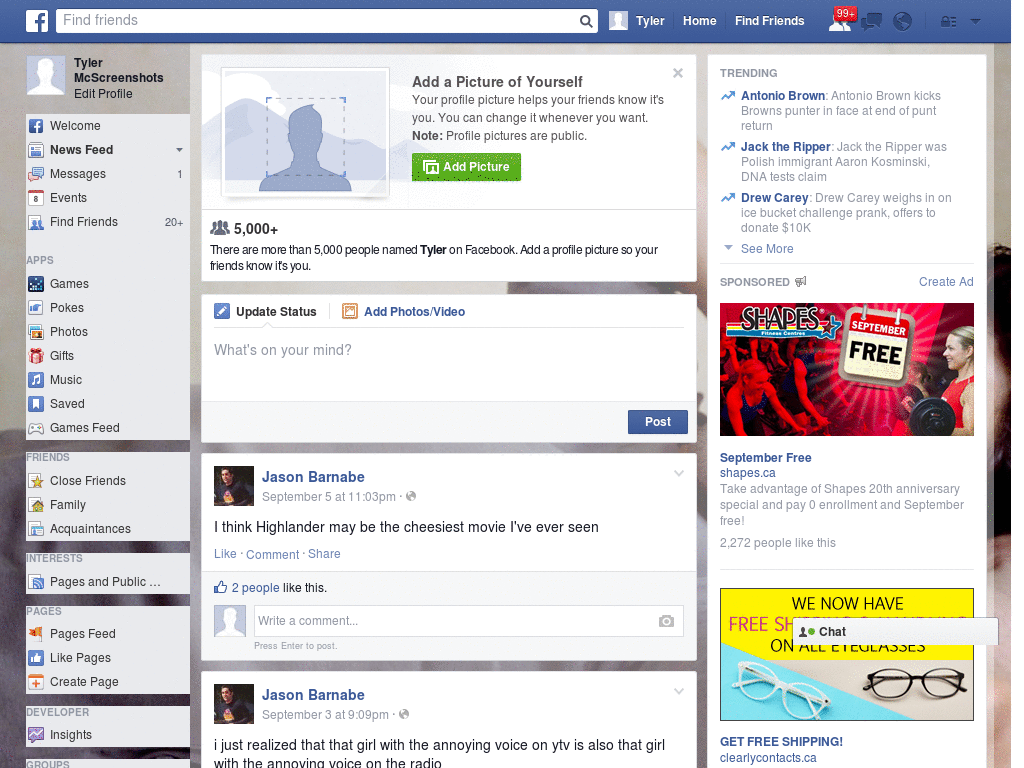Like the Highlander post

(225, 554)
